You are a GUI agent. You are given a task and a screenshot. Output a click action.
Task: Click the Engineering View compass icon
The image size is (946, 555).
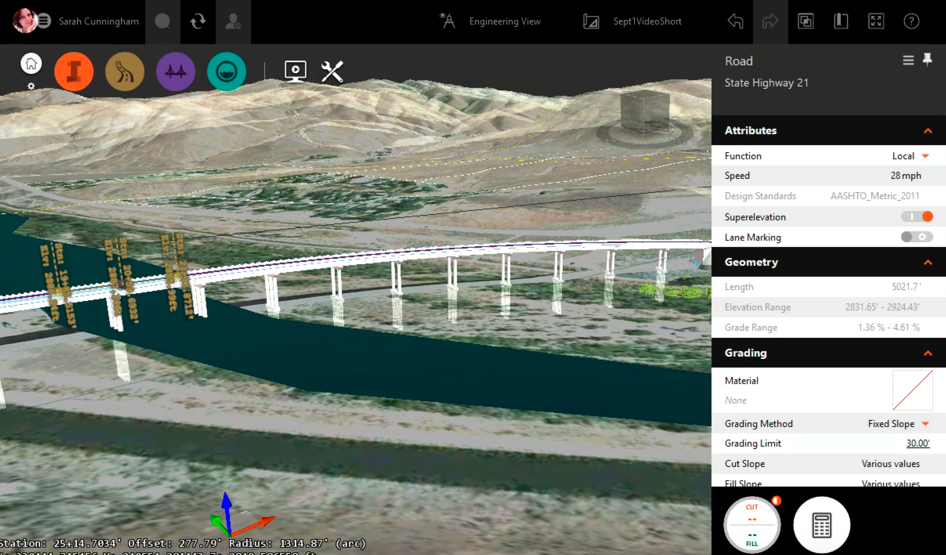tap(447, 21)
